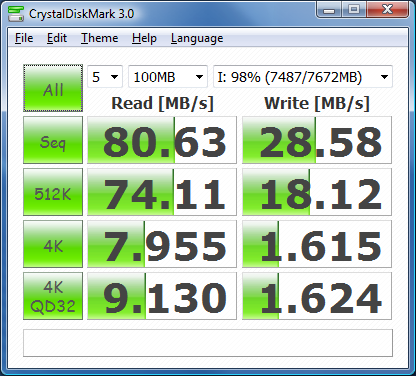Minimize the CrystalDiskMark window
The width and height of the screenshot is (416, 376).
pos(328,10)
